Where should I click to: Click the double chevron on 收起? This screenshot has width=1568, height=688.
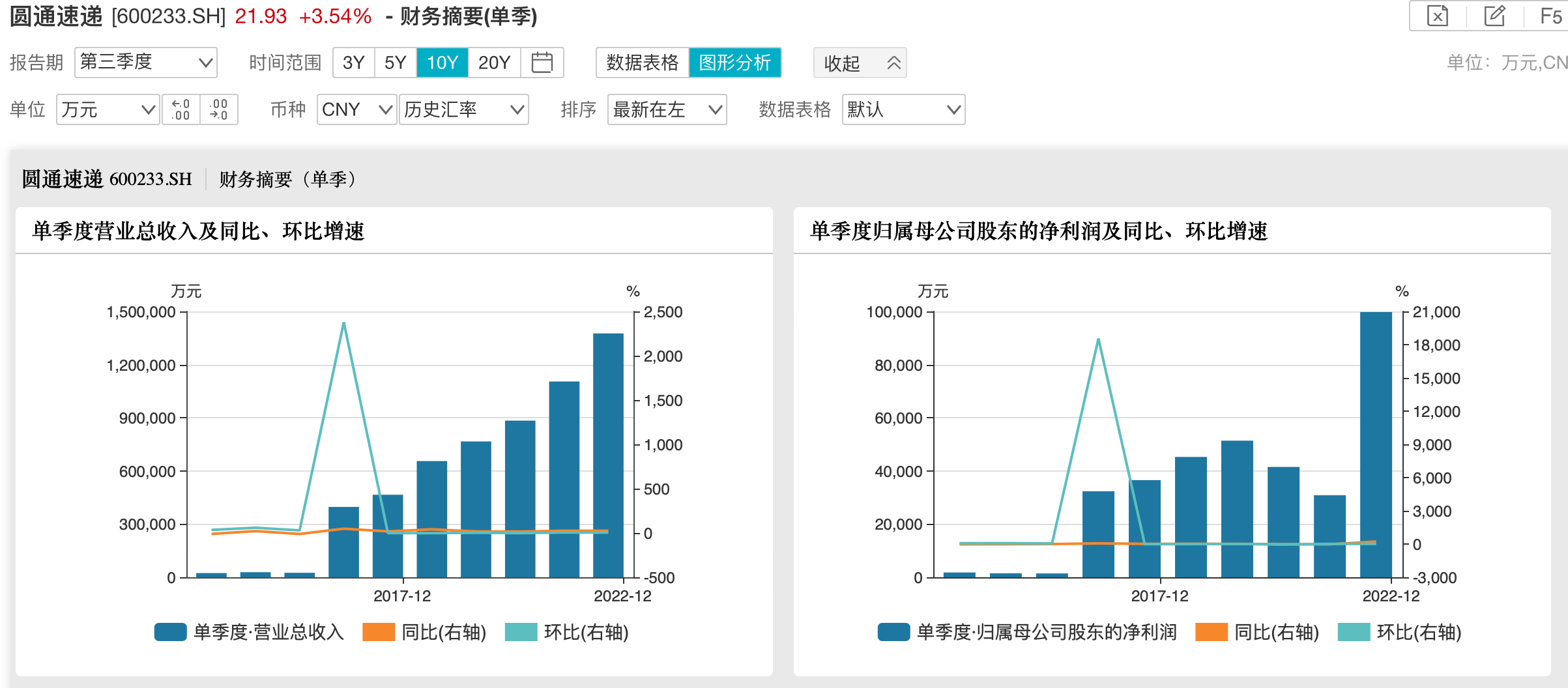point(893,63)
